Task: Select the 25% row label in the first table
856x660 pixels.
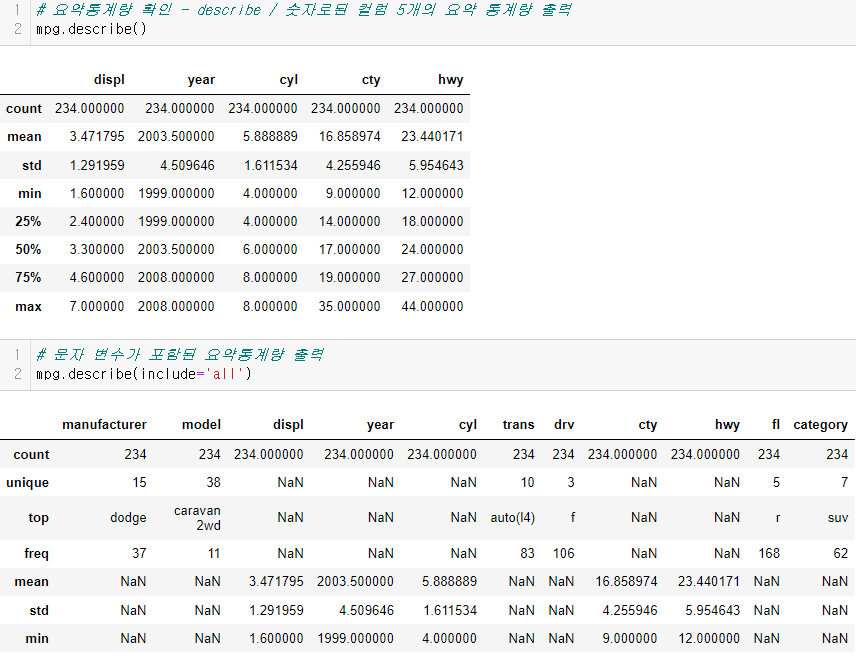Action: pyautogui.click(x=28, y=221)
